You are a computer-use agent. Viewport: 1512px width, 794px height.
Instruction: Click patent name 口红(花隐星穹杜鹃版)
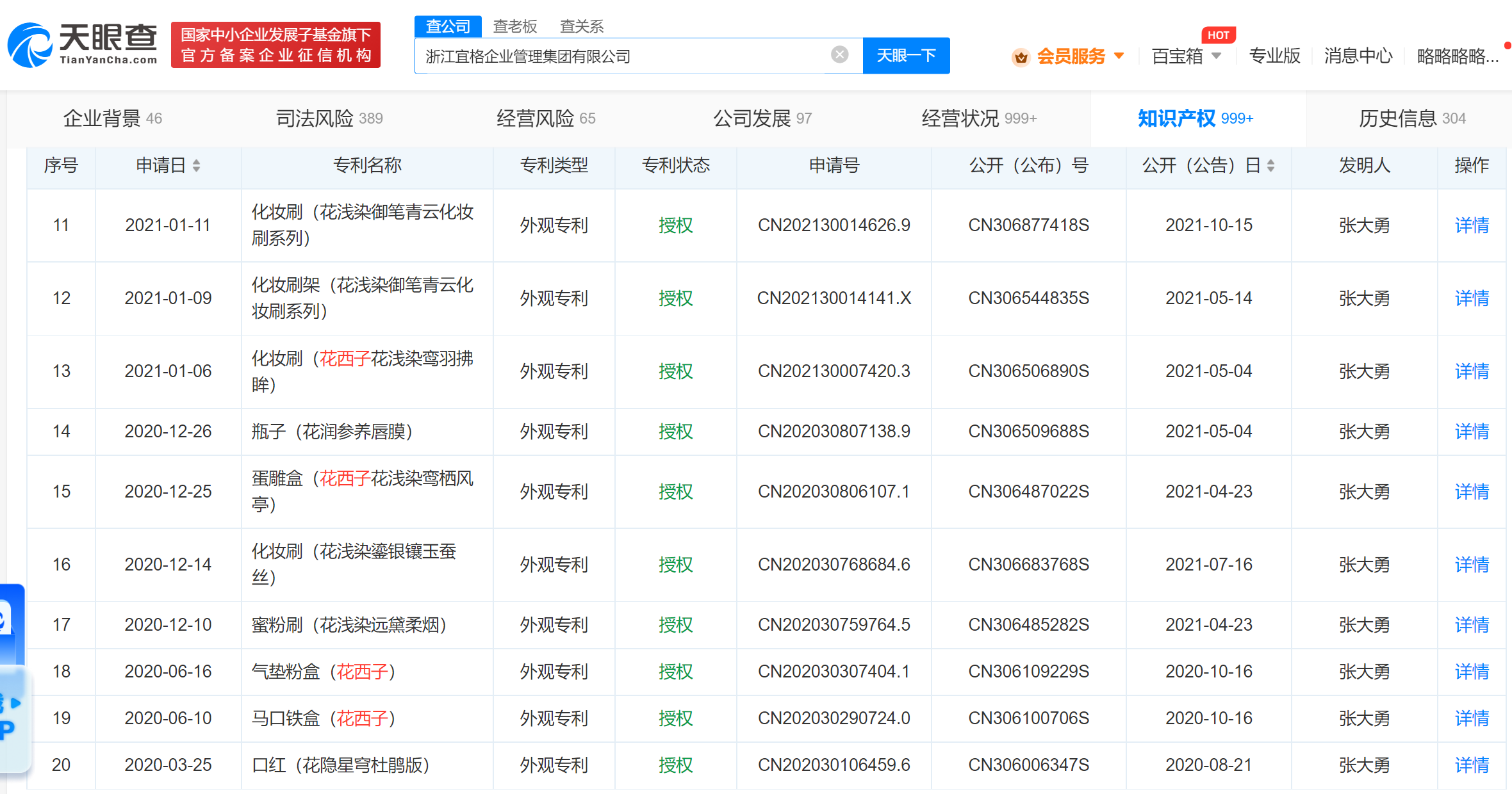click(x=340, y=765)
